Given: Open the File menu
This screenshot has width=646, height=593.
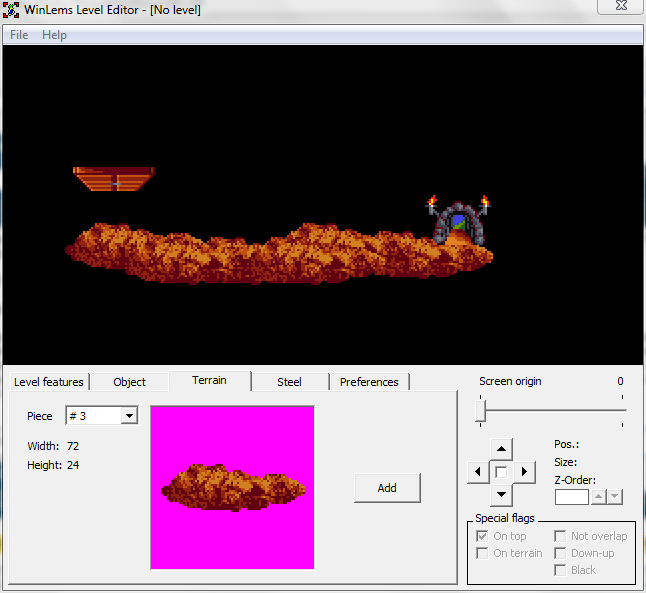Looking at the screenshot, I should tap(19, 35).
